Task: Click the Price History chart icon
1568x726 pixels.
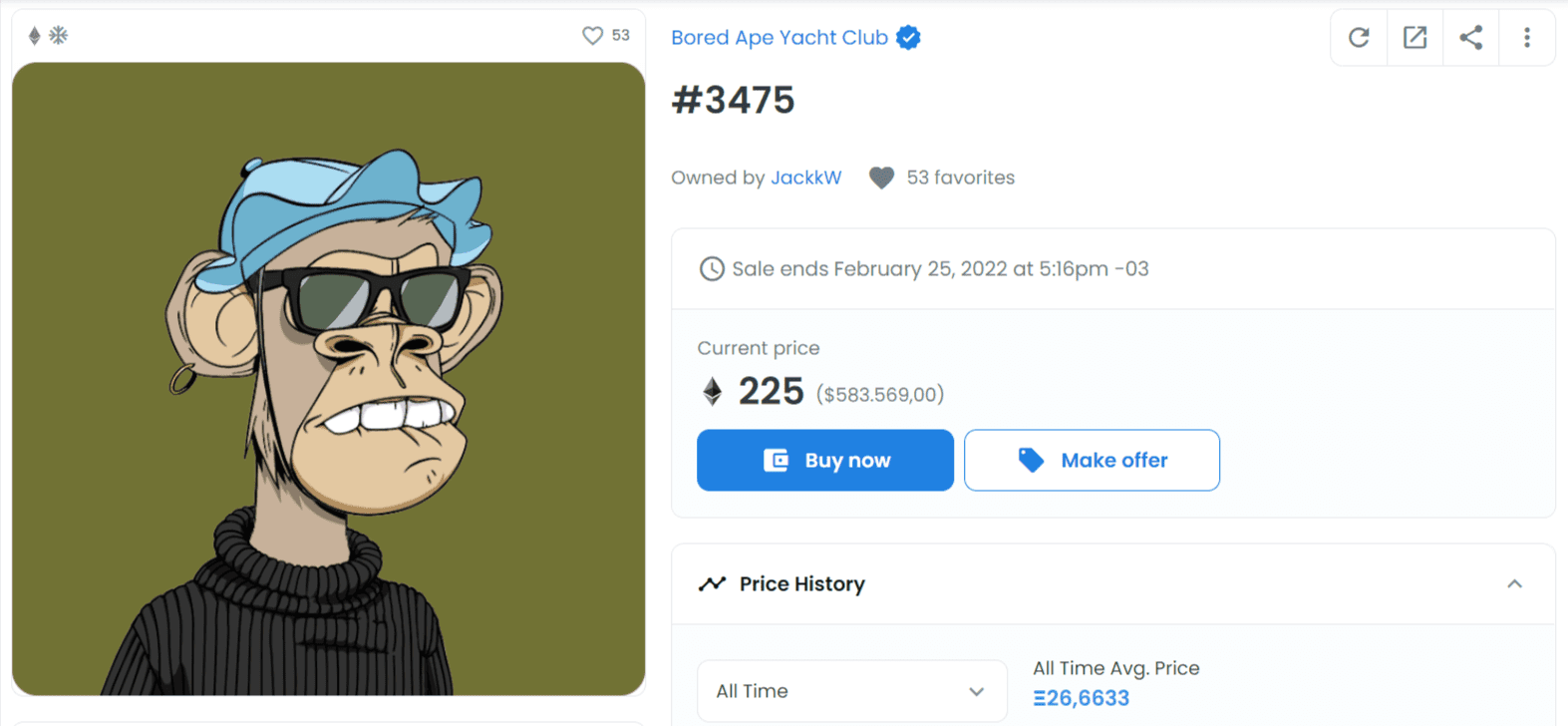Action: (x=712, y=583)
